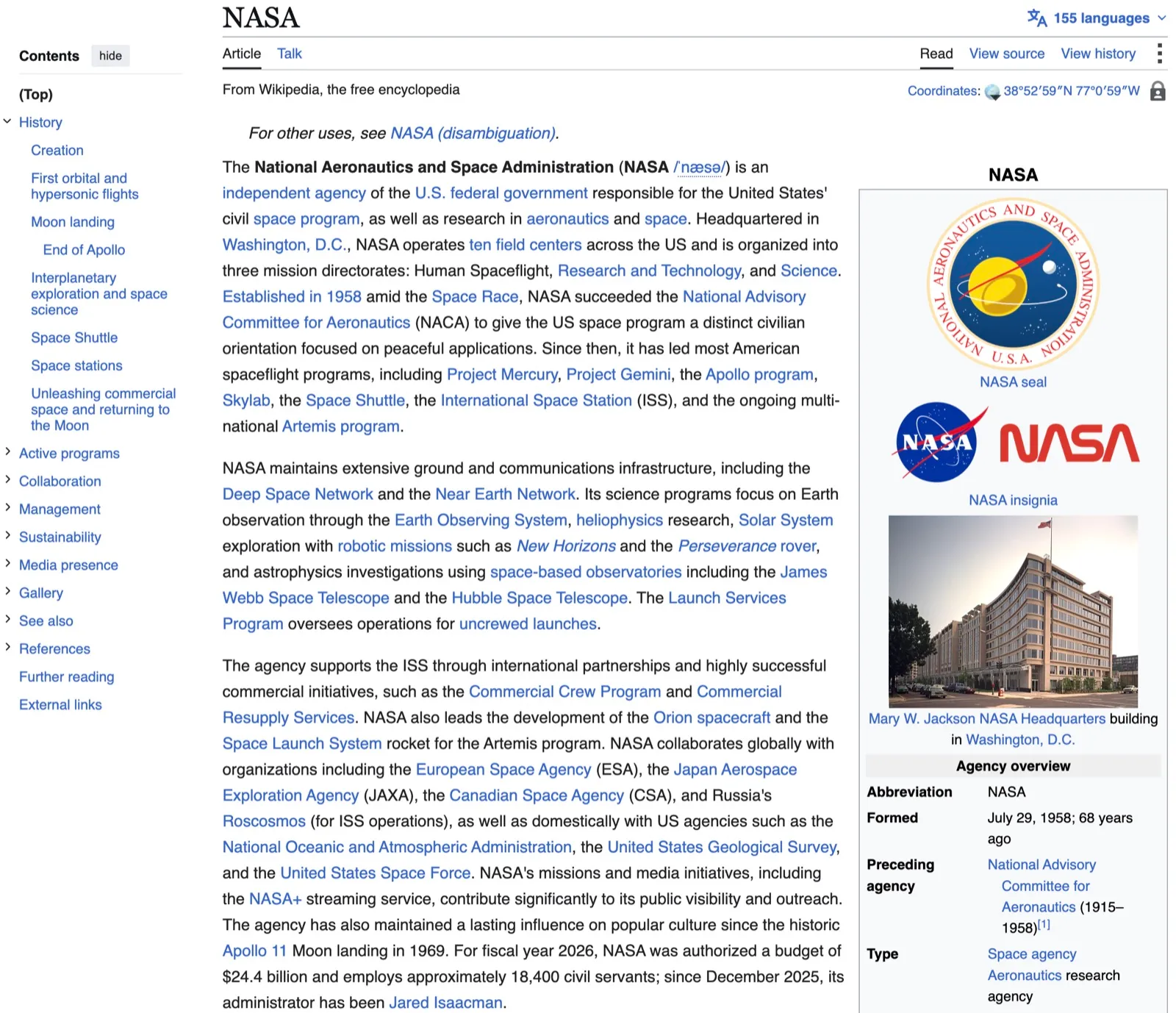Open the Apollo program link
Screen dimensions: 1176x1013
[x=759, y=375]
